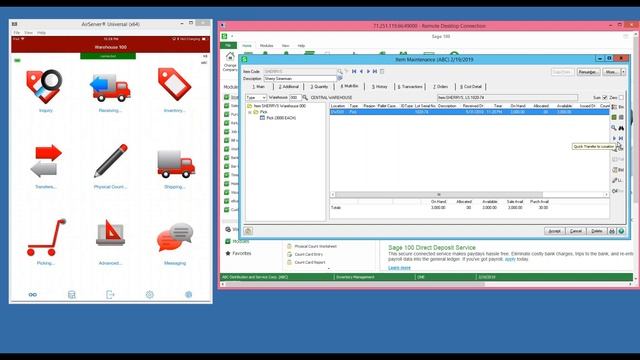Open the Messaging speech-bubbles icon
Viewport: 640px width, 360px height.
pos(175,238)
